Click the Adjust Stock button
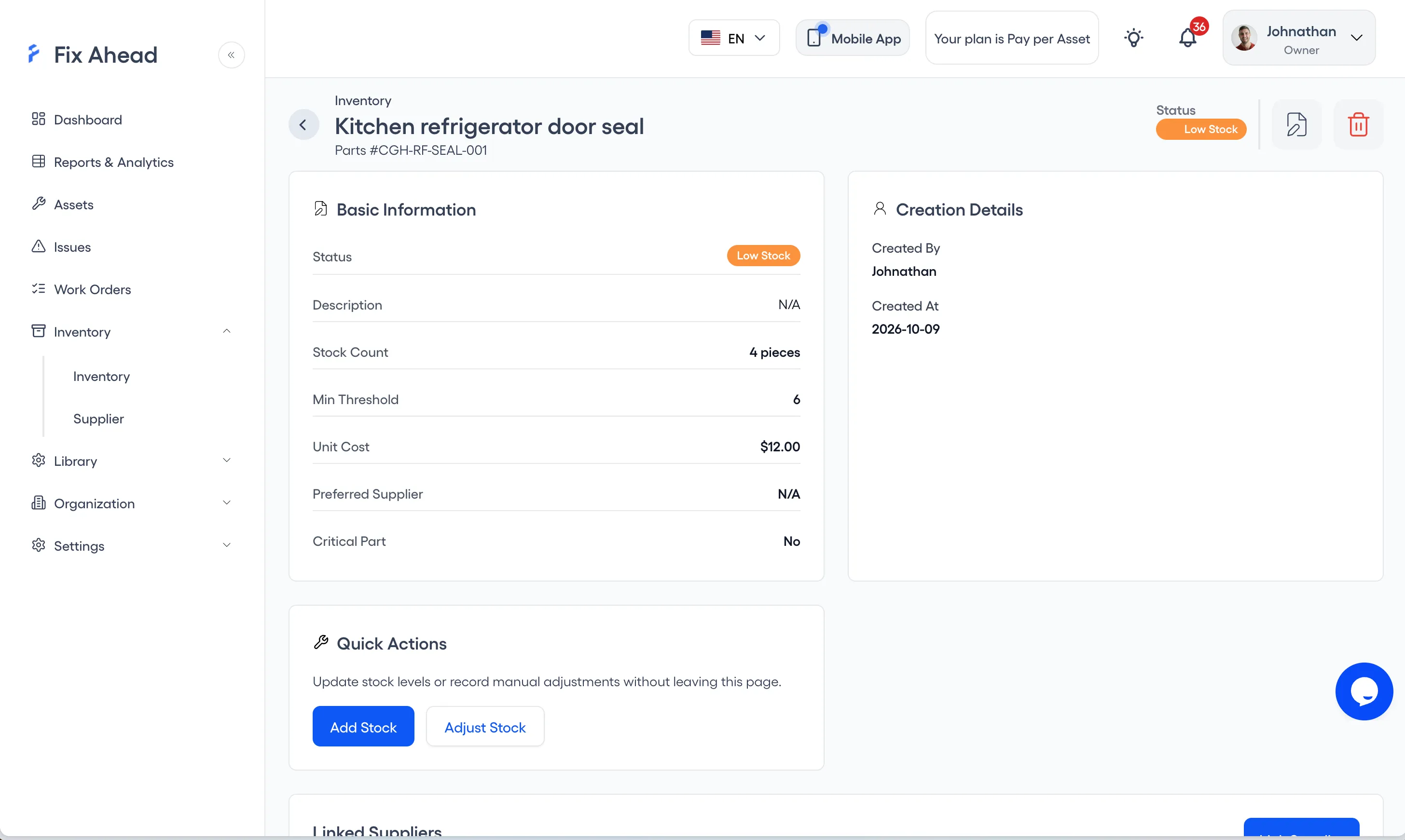The image size is (1405, 840). [x=485, y=726]
